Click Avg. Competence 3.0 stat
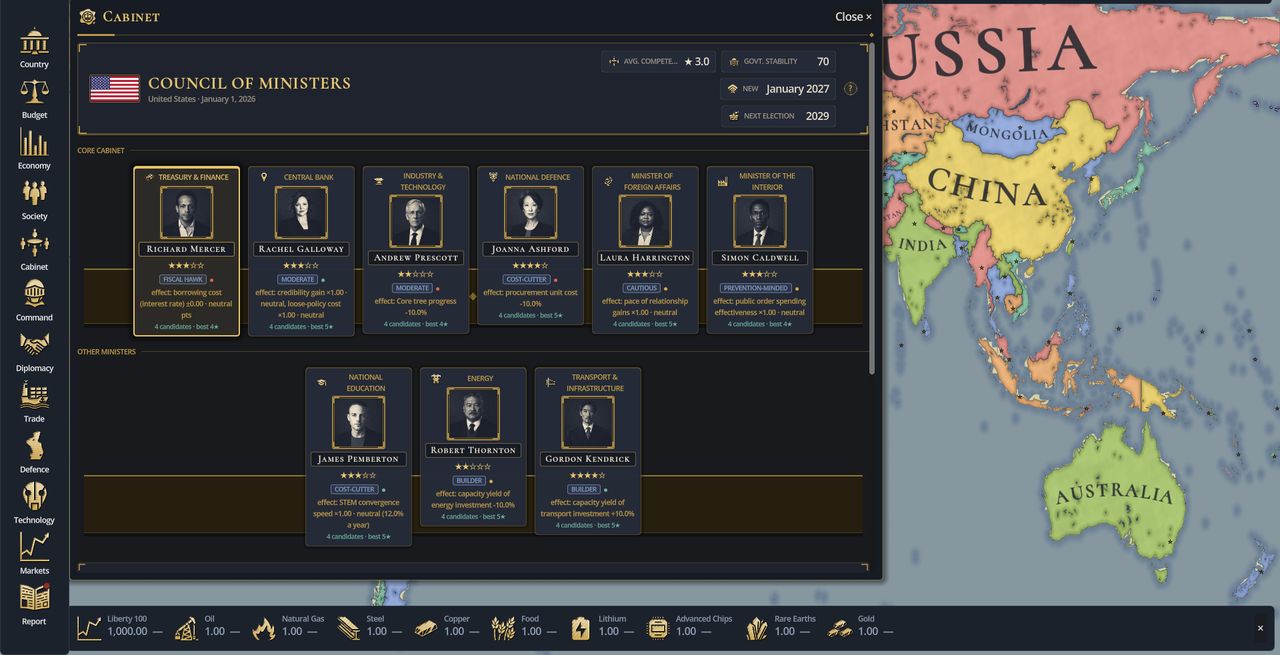 pyautogui.click(x=659, y=62)
